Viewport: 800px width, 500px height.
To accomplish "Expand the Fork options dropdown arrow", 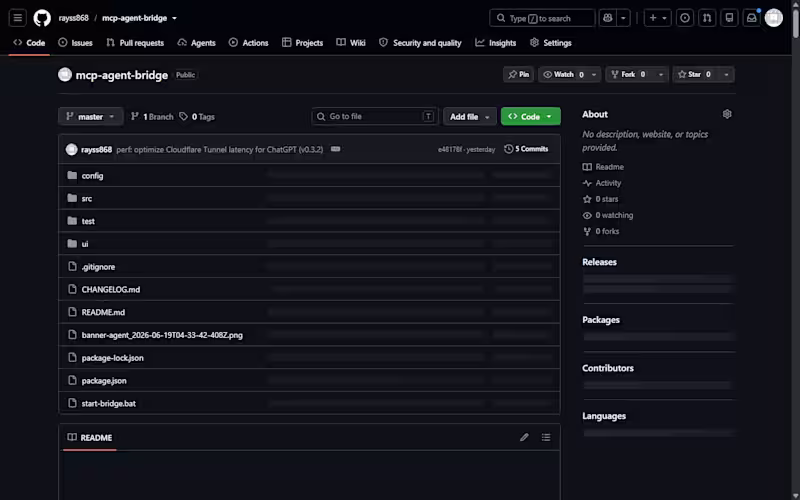I will [x=661, y=74].
